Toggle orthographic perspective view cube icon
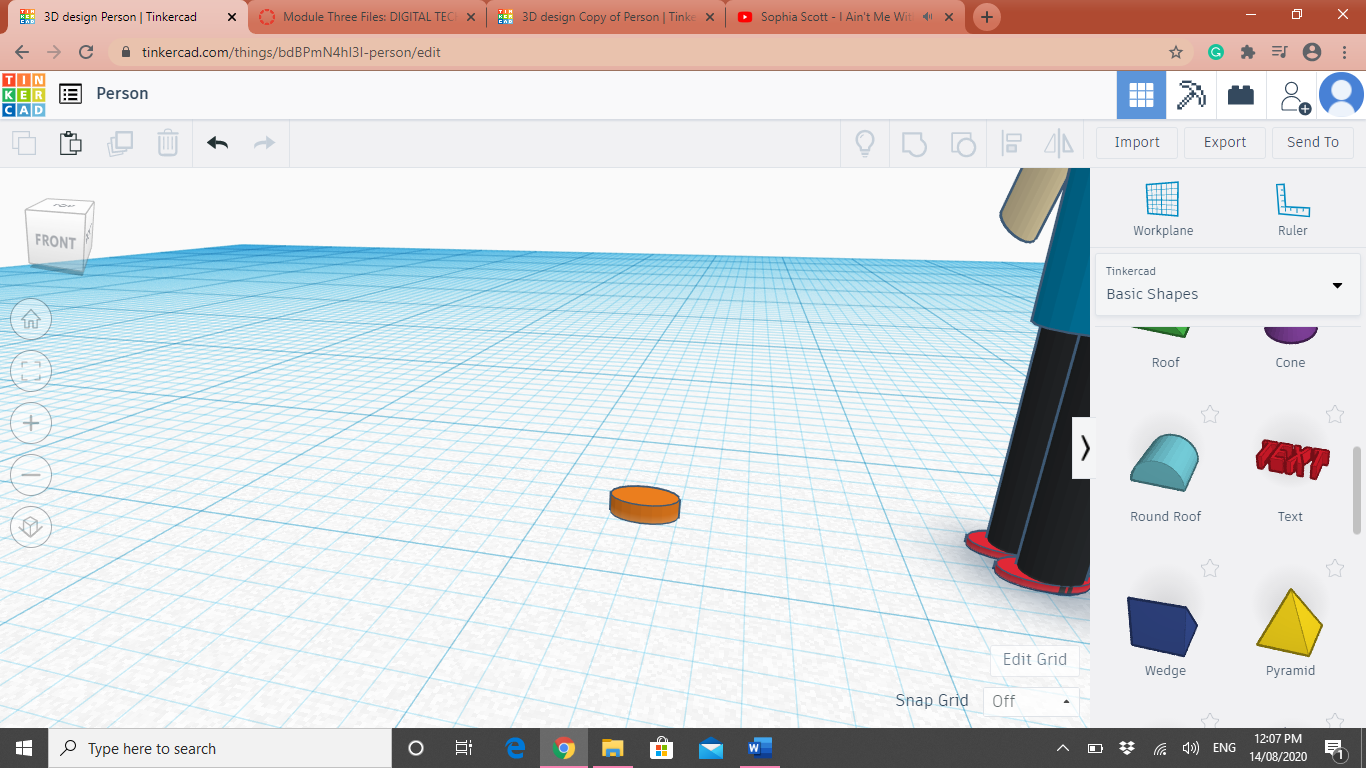Image resolution: width=1366 pixels, height=768 pixels. point(31,527)
